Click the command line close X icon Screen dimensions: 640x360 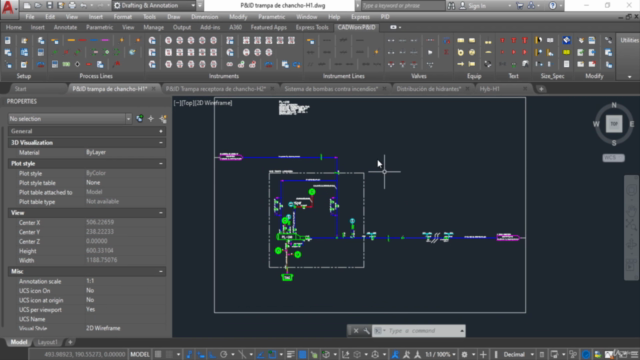point(356,331)
